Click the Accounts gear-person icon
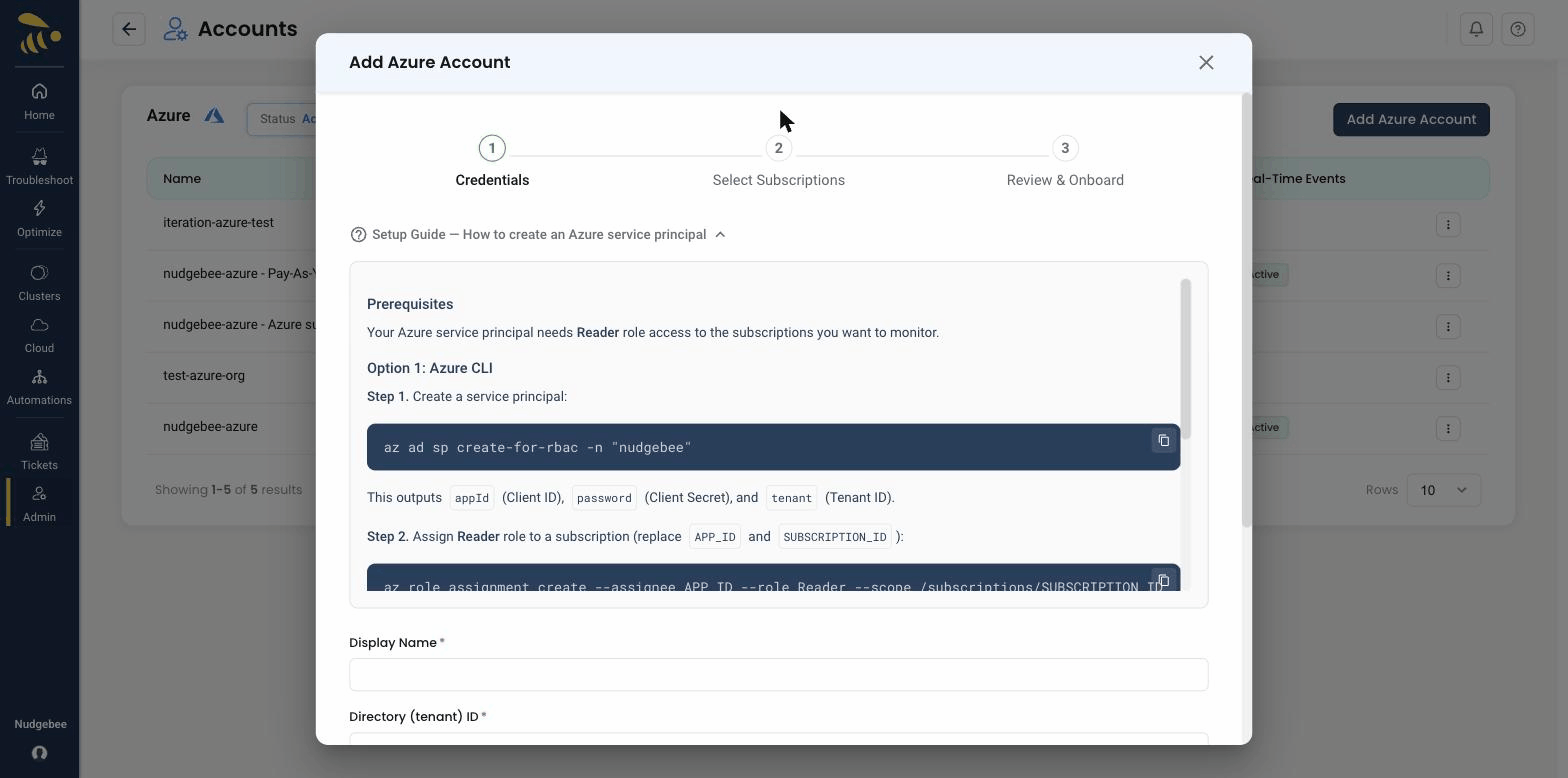Image resolution: width=1568 pixels, height=778 pixels. pyautogui.click(x=175, y=29)
